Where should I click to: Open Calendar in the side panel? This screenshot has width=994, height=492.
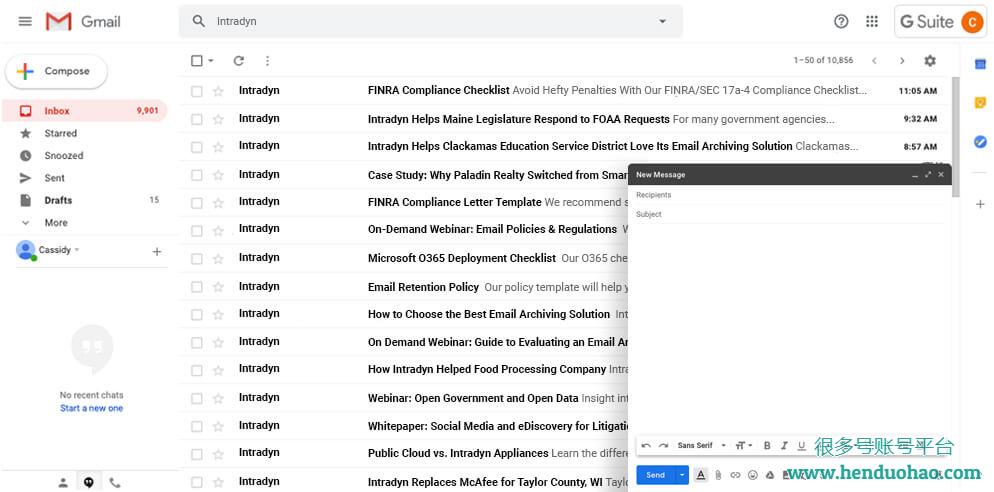980,63
